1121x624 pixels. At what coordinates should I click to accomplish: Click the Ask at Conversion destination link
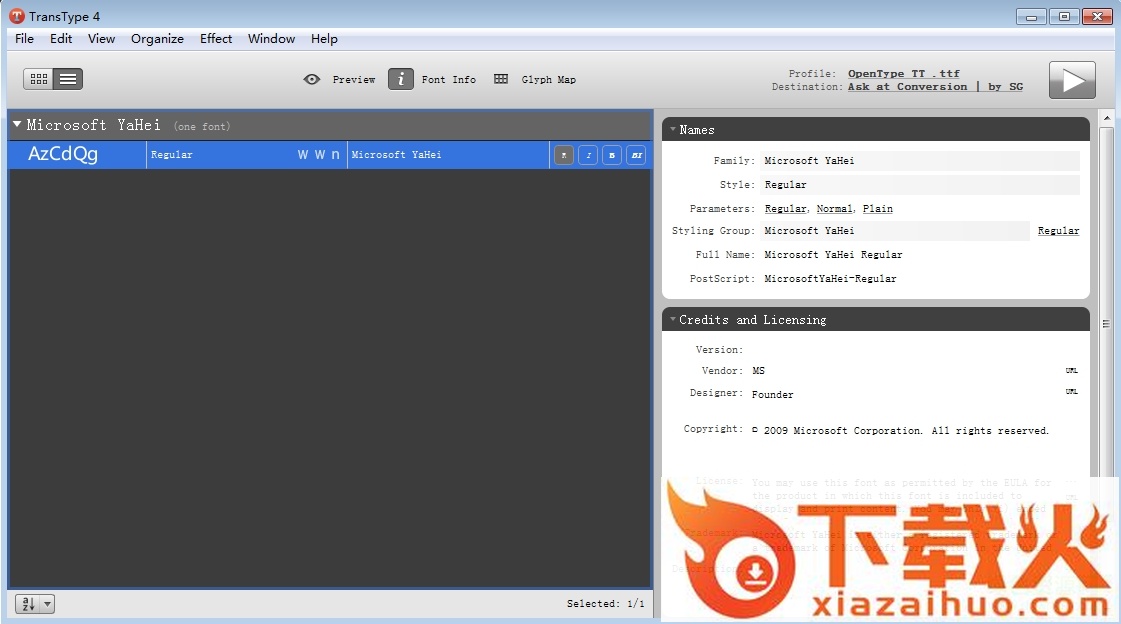(907, 86)
